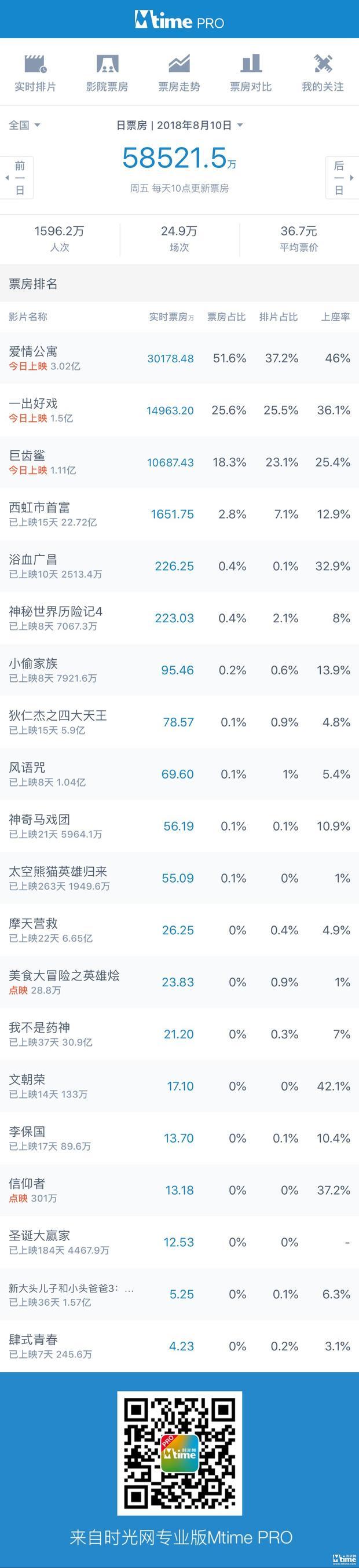Open the 肆式青春 movie row

pyautogui.click(x=179, y=1346)
